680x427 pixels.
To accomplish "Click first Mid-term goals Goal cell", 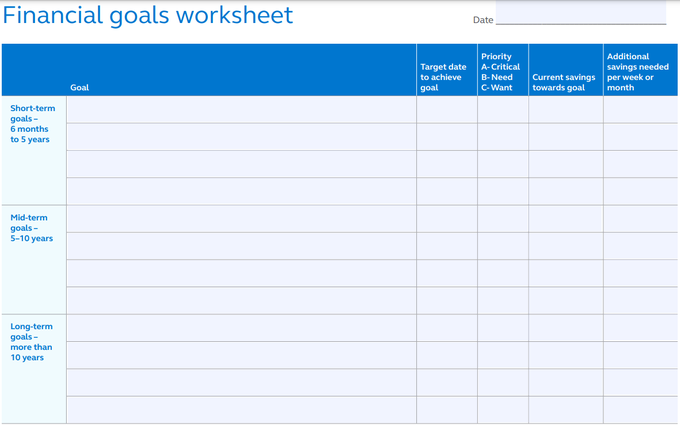I will coord(241,218).
